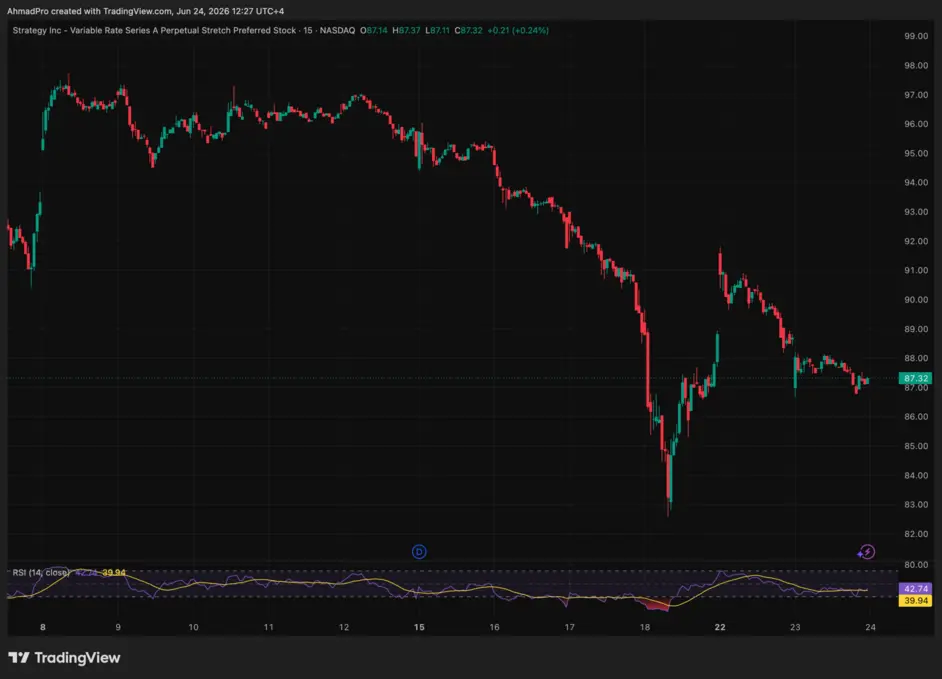Click the yellow 39.94 RSI average label
Viewport: 942px width, 679px height.
[915, 600]
